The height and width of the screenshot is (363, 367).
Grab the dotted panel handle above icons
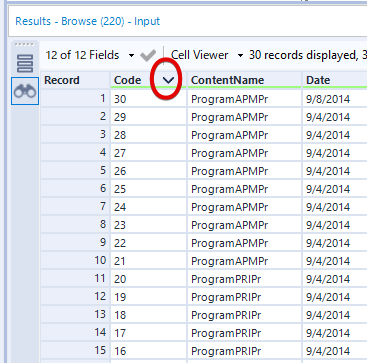tap(25, 45)
